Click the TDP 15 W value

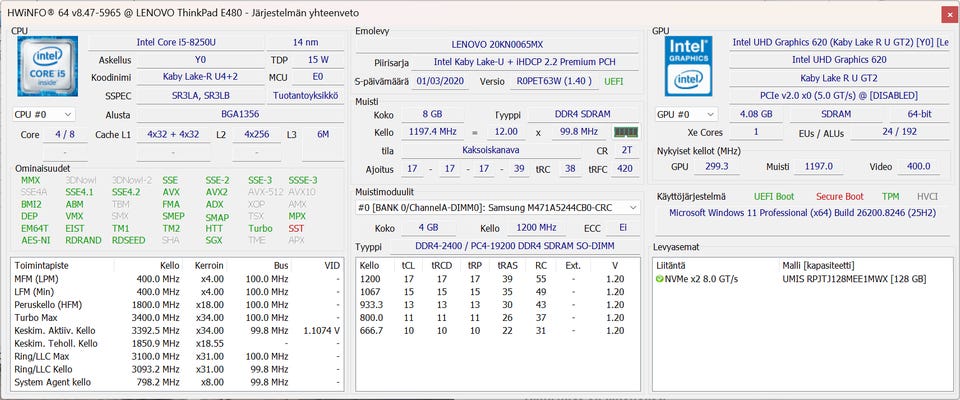(318, 60)
